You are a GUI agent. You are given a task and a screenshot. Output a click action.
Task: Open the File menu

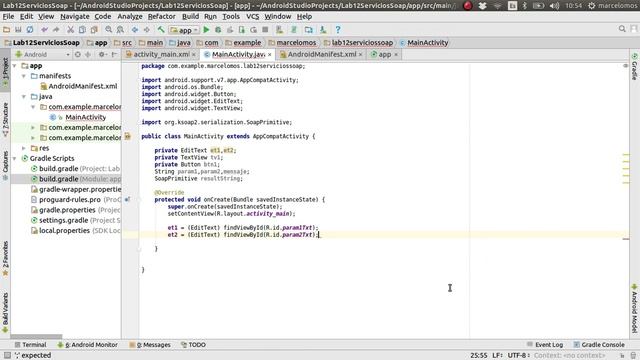[8, 16]
